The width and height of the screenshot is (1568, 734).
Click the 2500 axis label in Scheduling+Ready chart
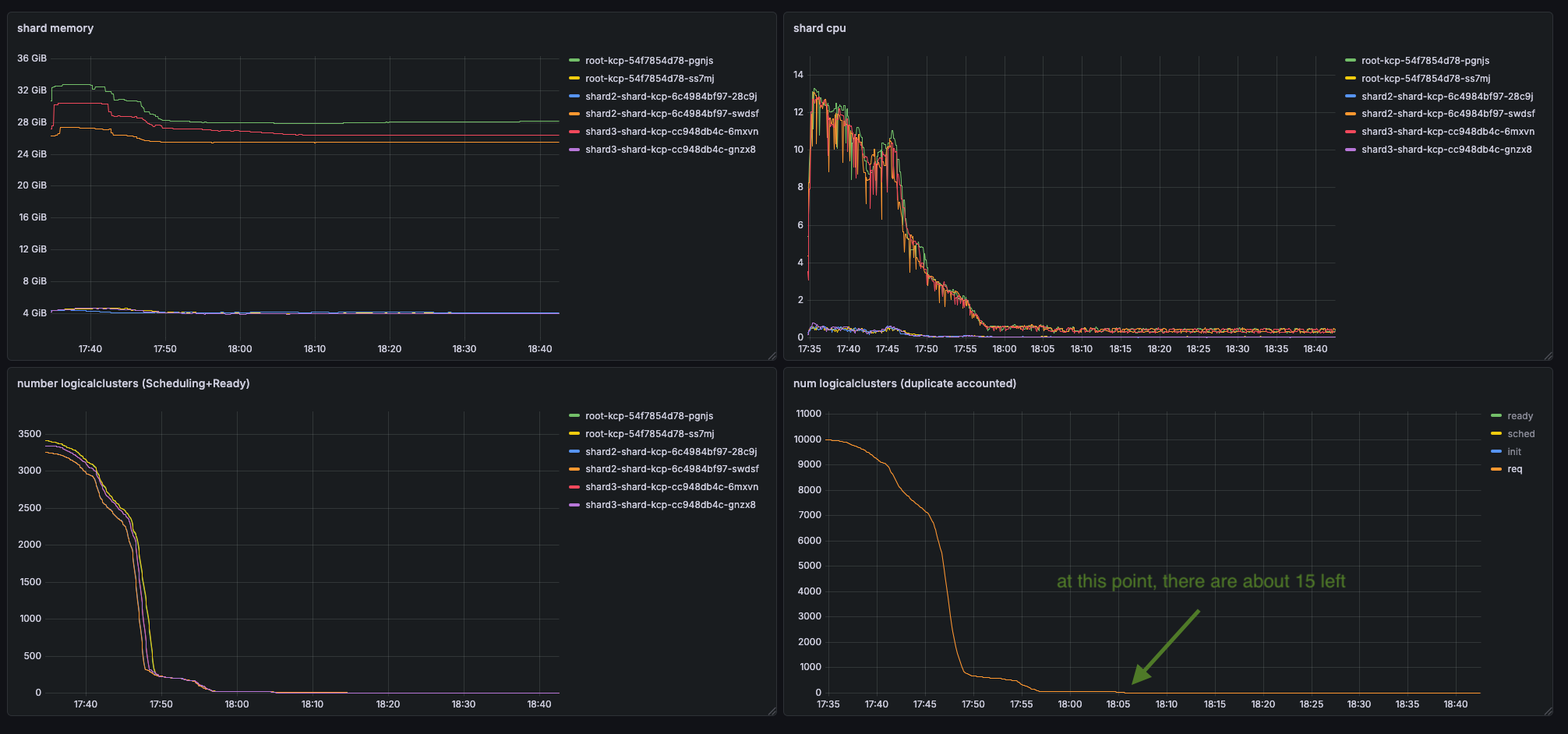coord(30,508)
